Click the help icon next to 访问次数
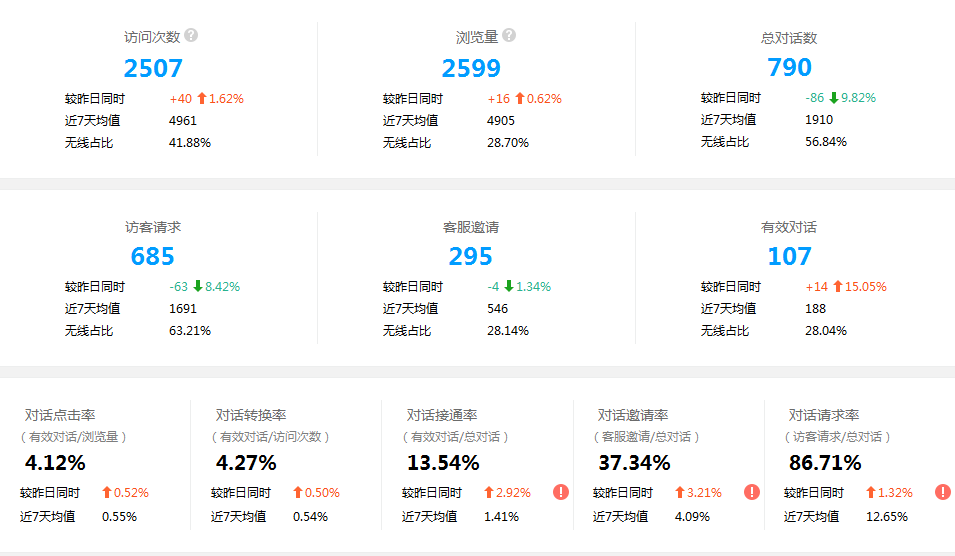 191,35
